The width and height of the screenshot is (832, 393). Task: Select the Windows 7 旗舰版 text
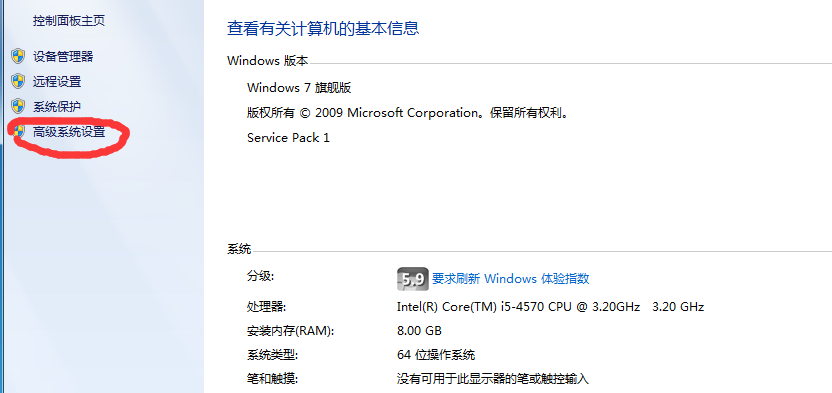click(299, 88)
